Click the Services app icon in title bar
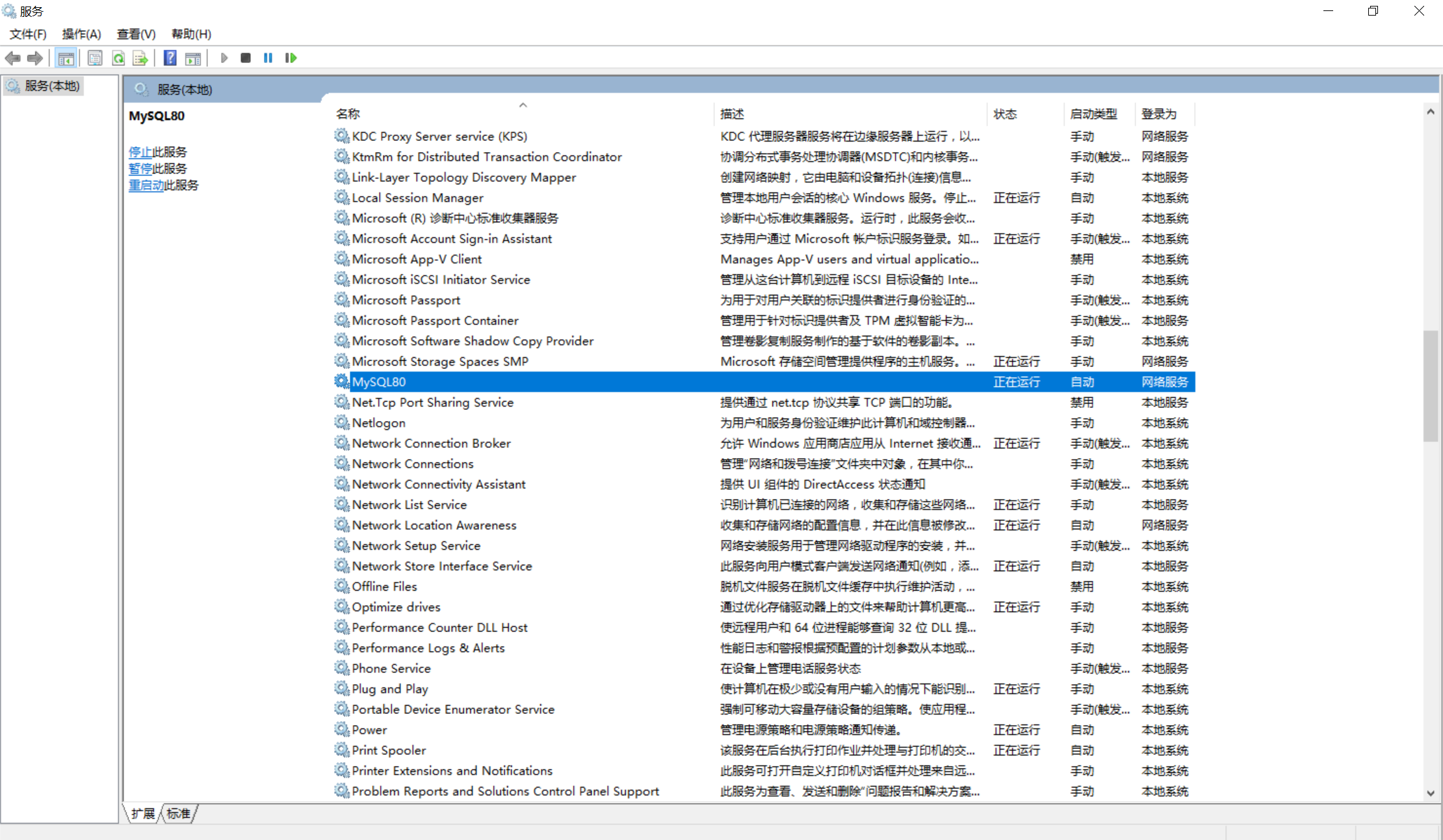The image size is (1443, 840). 9,11
